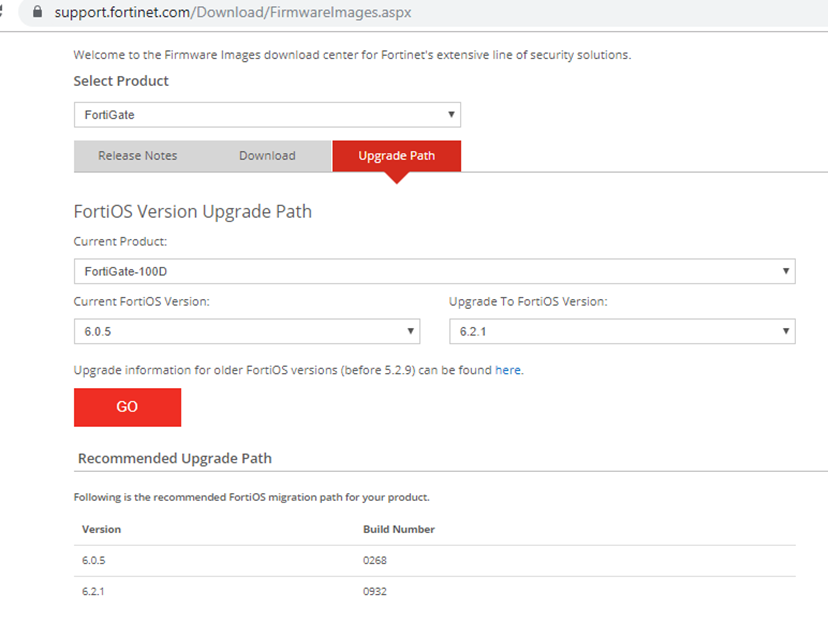Open the Download tab
828x623 pixels.
pyautogui.click(x=267, y=156)
